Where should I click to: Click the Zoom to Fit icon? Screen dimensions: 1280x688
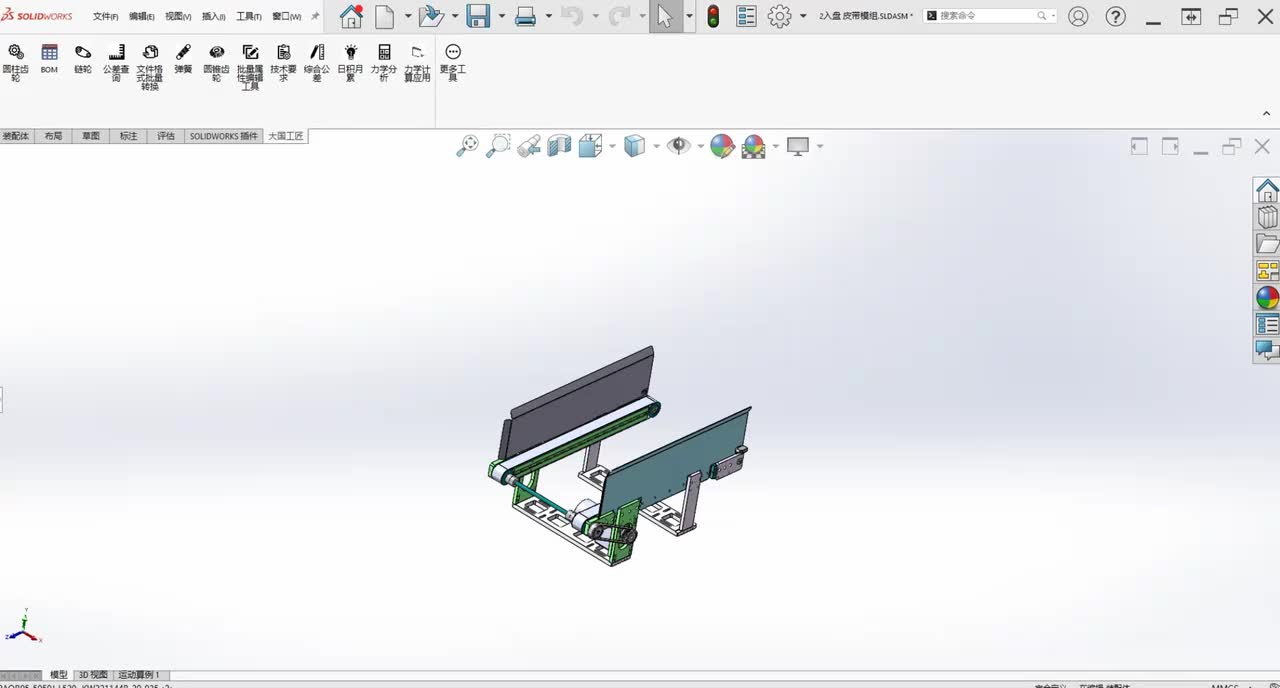(467, 146)
